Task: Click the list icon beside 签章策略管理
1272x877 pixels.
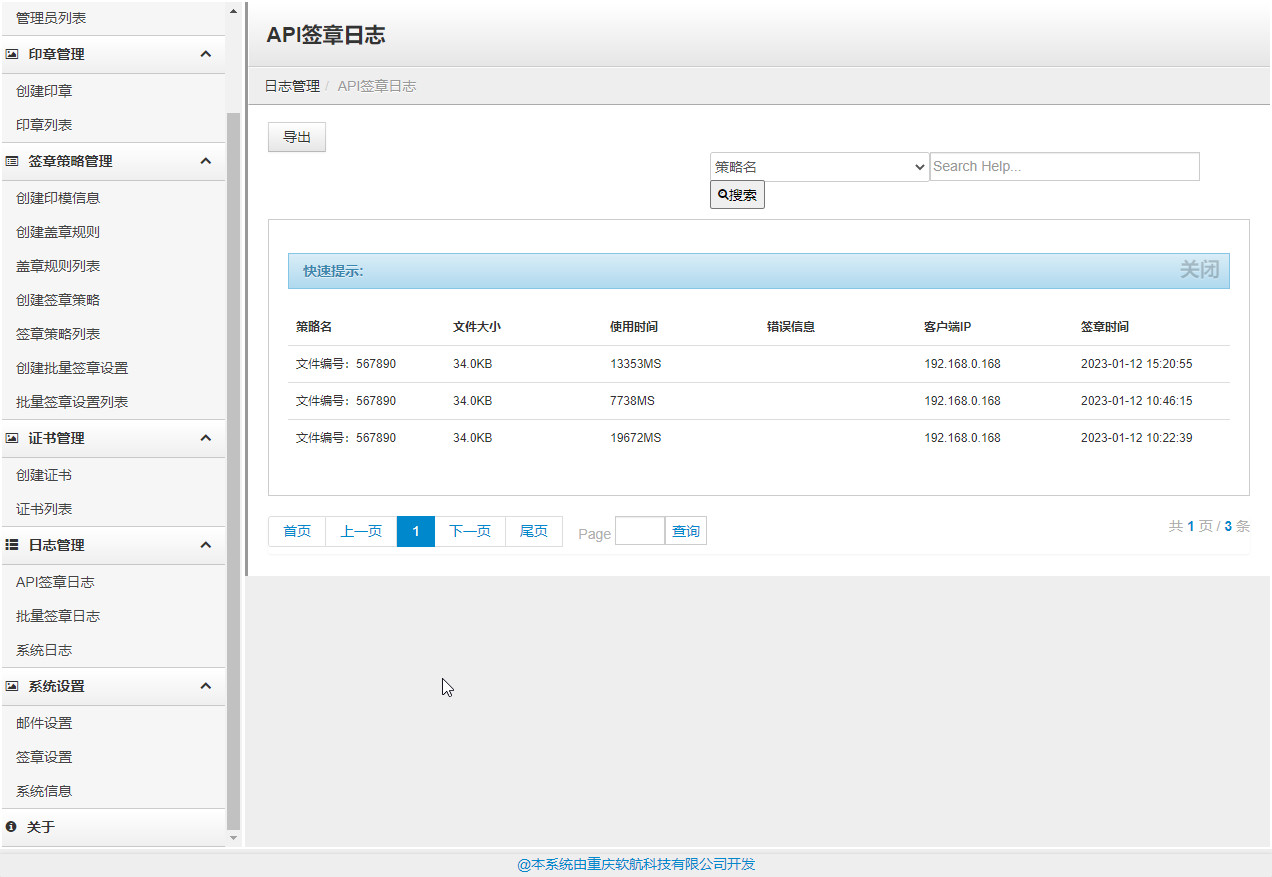Action: (12, 161)
